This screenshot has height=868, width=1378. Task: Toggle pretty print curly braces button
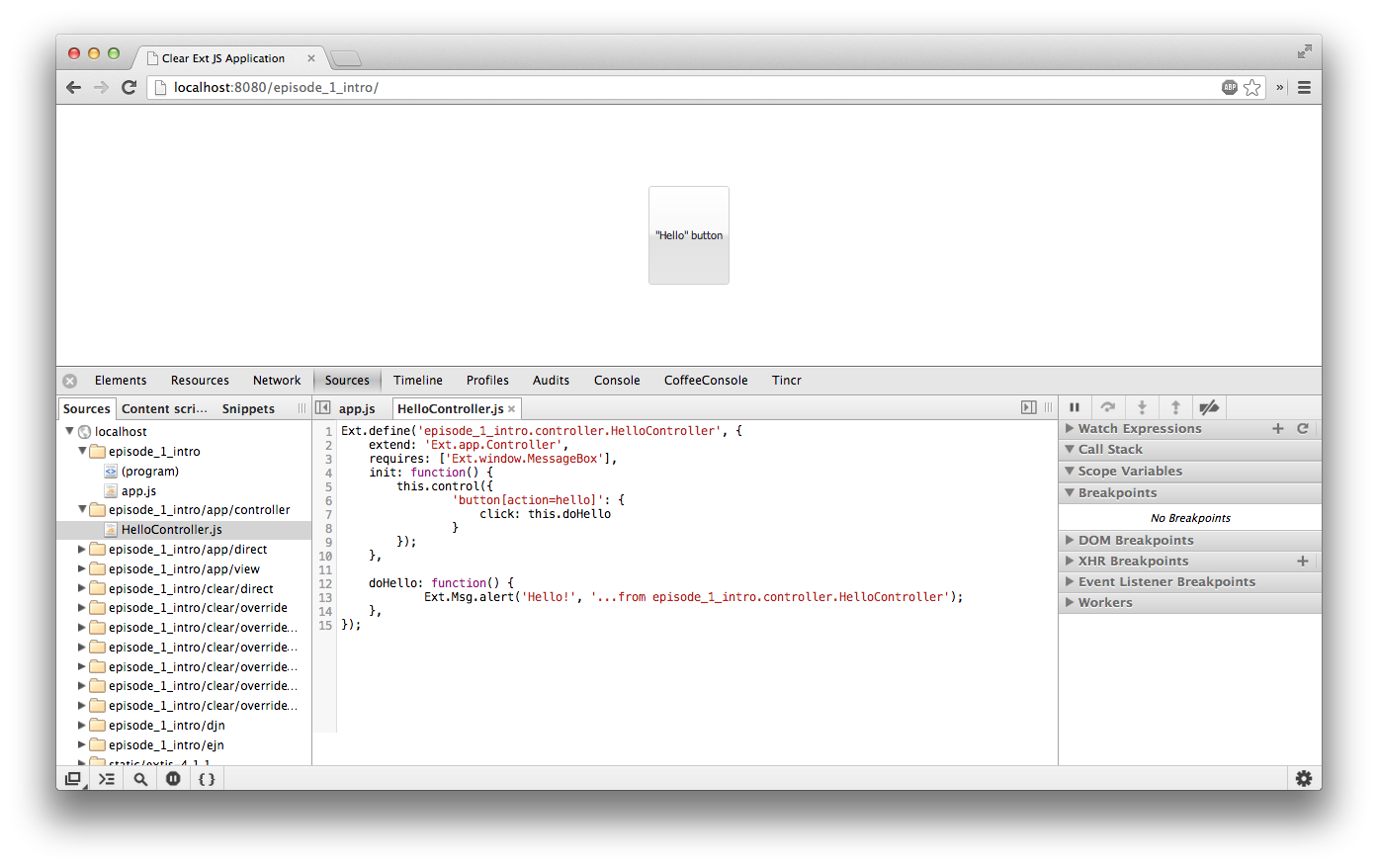click(207, 779)
